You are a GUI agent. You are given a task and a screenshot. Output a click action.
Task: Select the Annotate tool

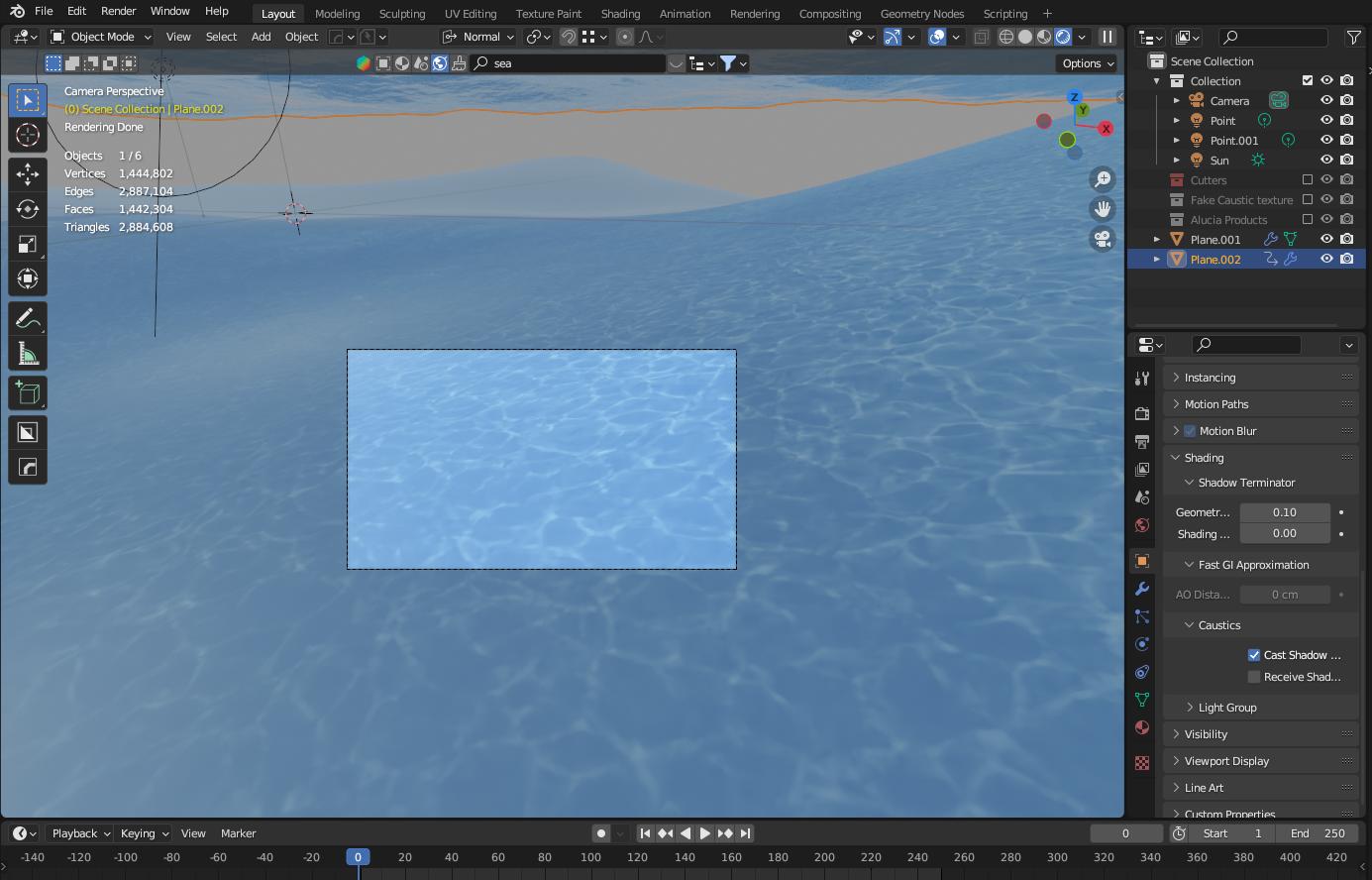coord(27,317)
